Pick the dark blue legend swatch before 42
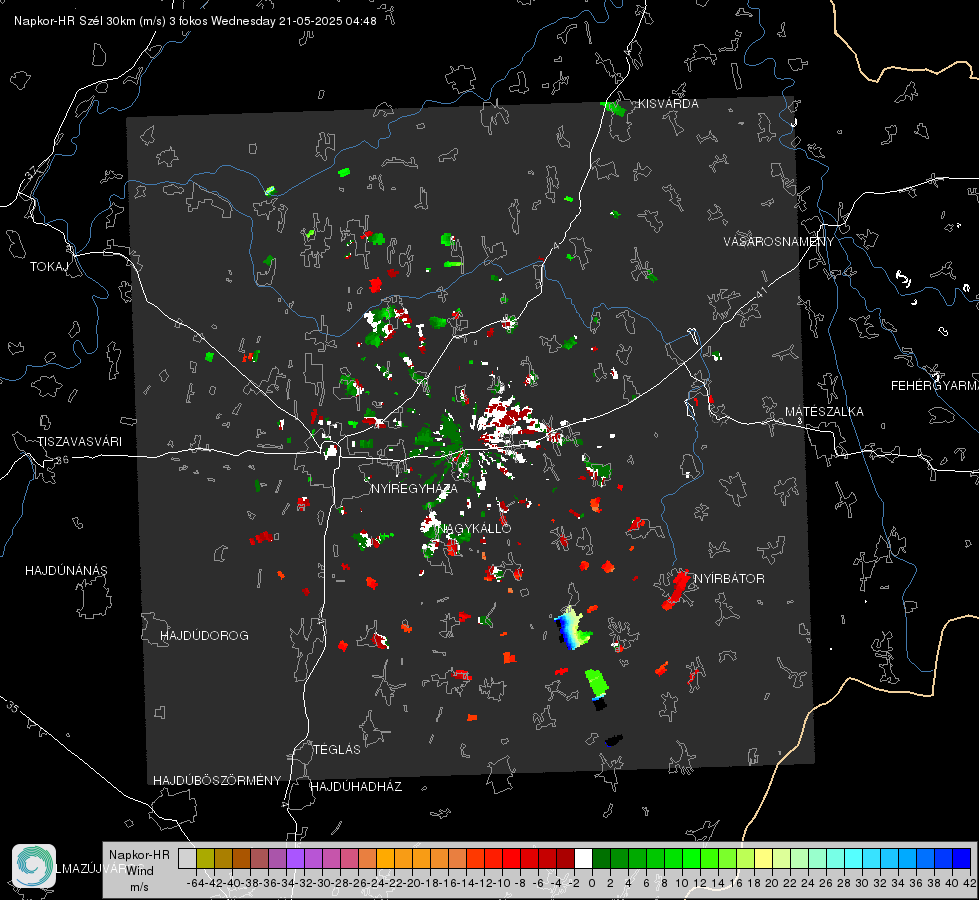979x900 pixels. pyautogui.click(x=962, y=858)
